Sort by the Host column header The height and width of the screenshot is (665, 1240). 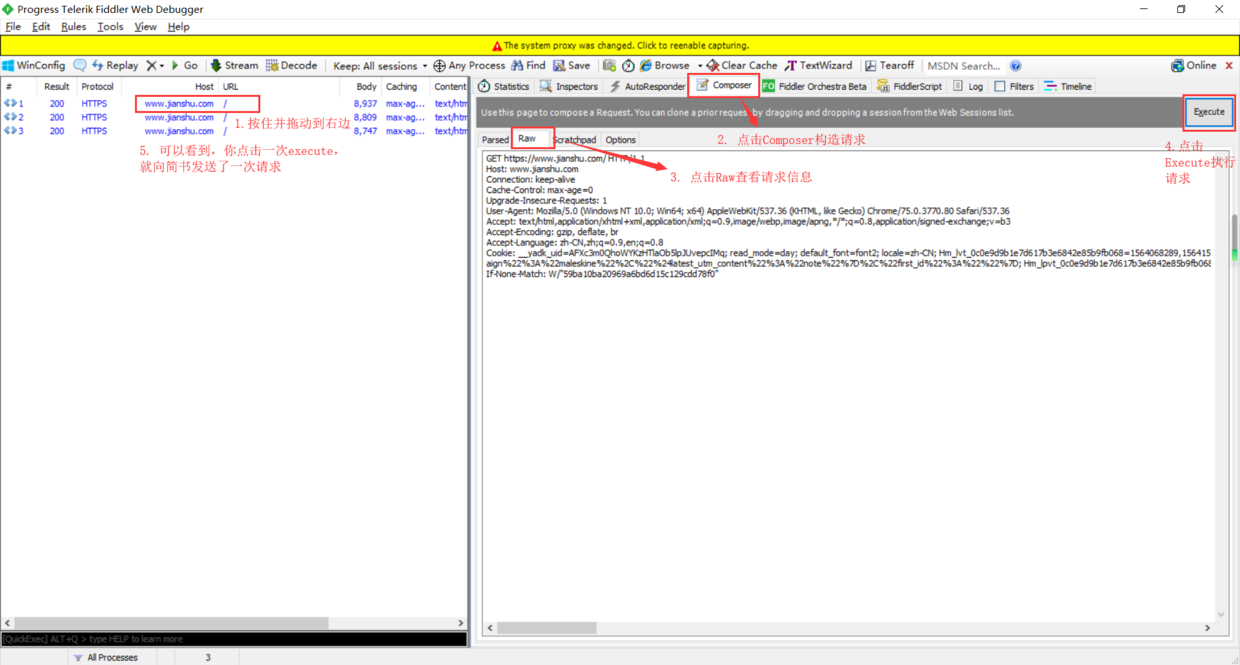point(169,87)
